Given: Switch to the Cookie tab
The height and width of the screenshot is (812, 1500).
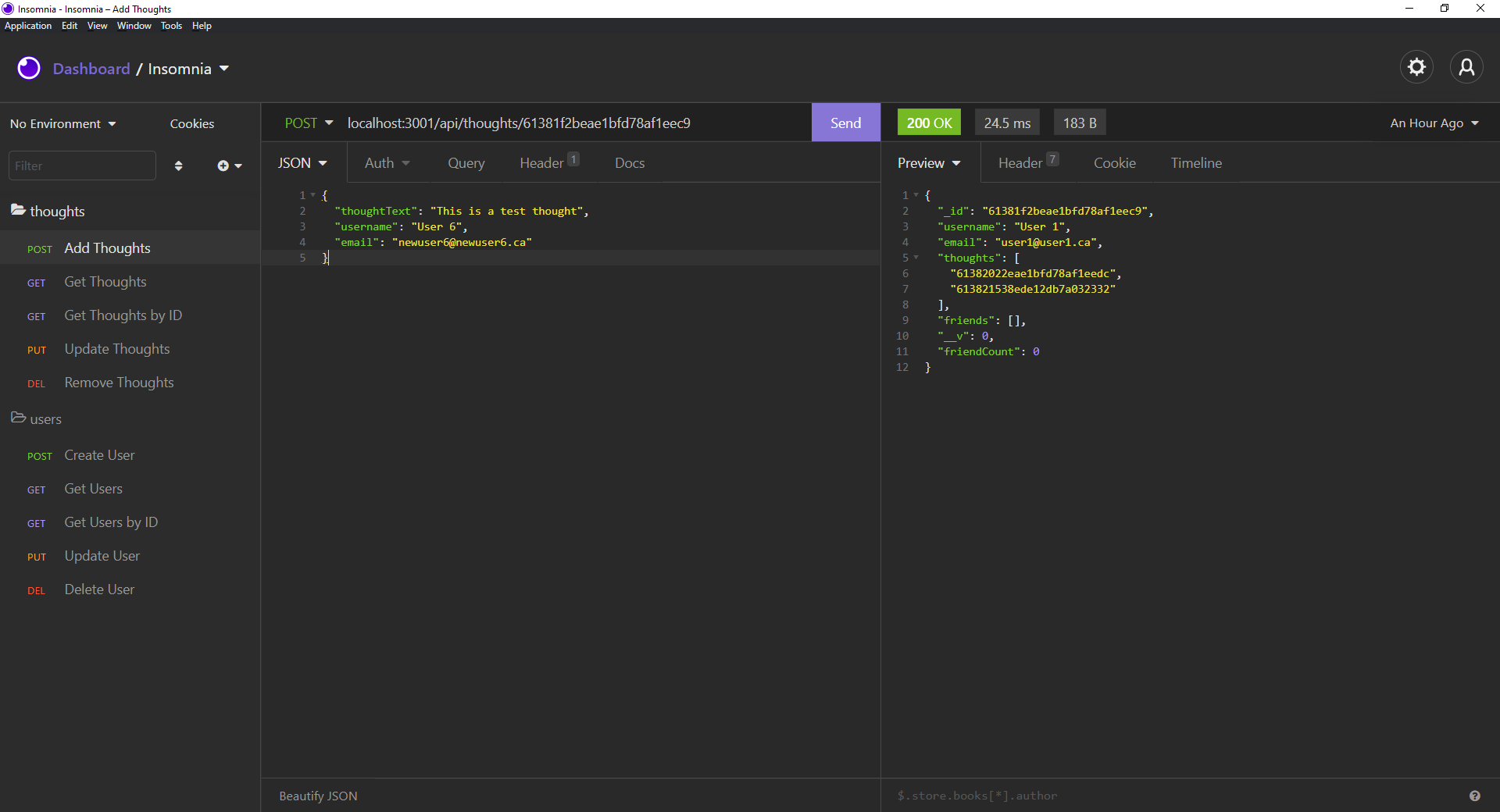Looking at the screenshot, I should coord(1115,162).
